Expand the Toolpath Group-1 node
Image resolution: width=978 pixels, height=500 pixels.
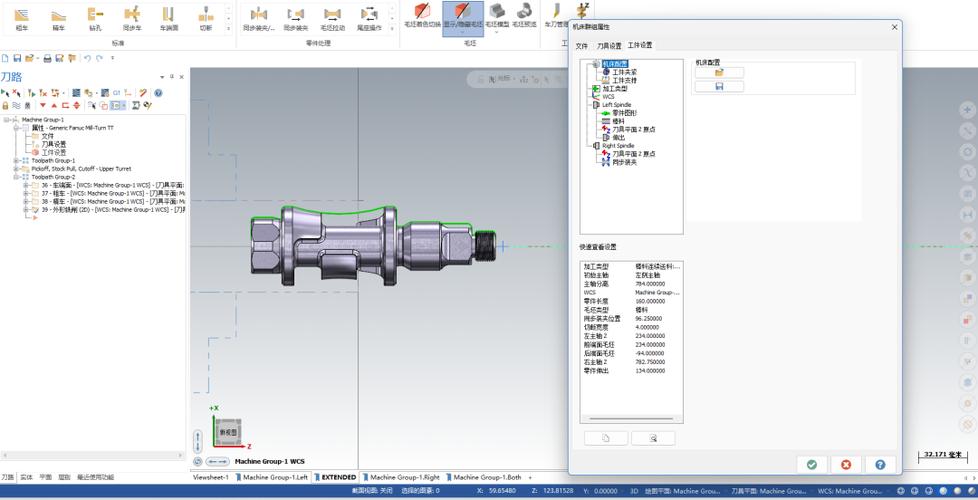pyautogui.click(x=16, y=160)
